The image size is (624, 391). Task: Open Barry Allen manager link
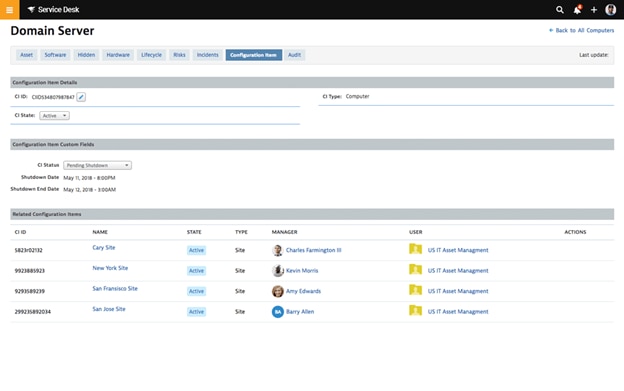[300, 311]
